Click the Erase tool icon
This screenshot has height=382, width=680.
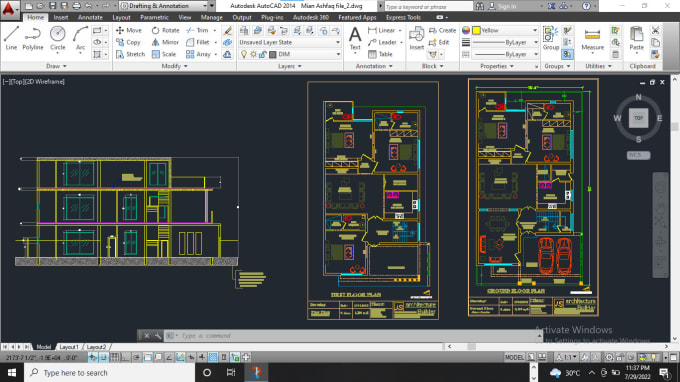pyautogui.click(x=227, y=30)
